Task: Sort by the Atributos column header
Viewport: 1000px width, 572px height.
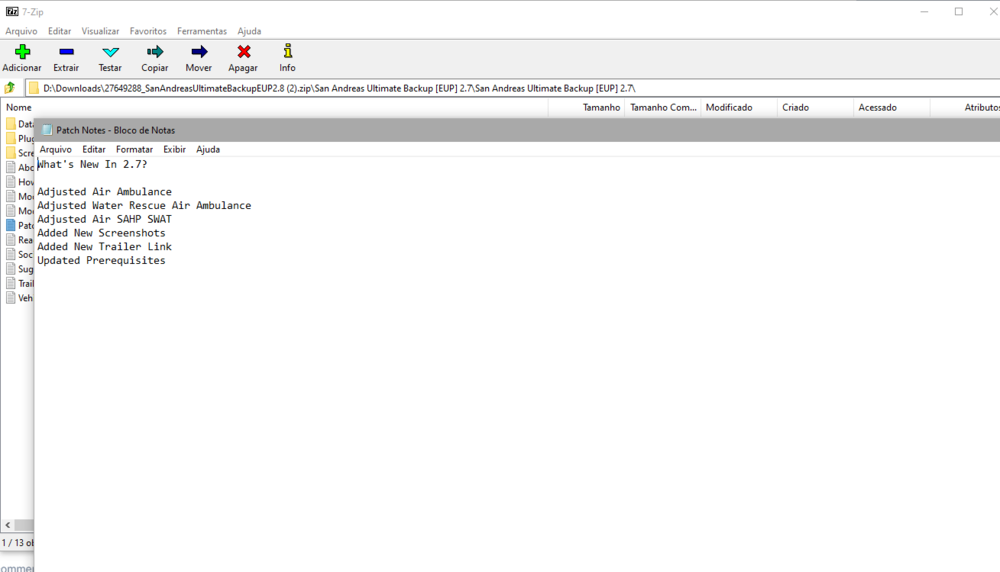Action: (966, 107)
